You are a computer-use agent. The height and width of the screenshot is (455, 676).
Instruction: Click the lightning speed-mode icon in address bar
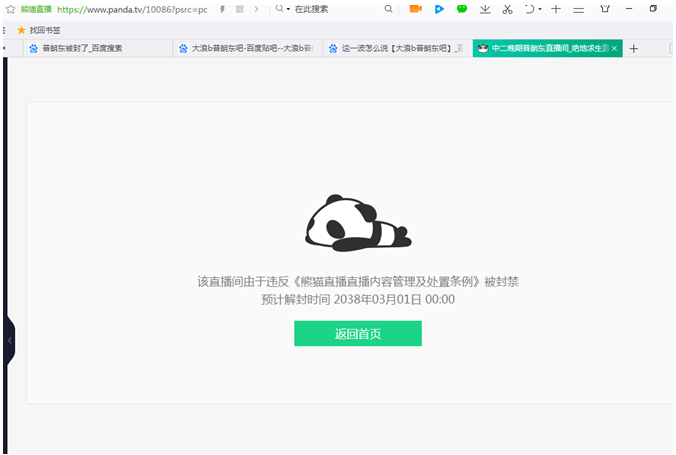click(x=222, y=9)
